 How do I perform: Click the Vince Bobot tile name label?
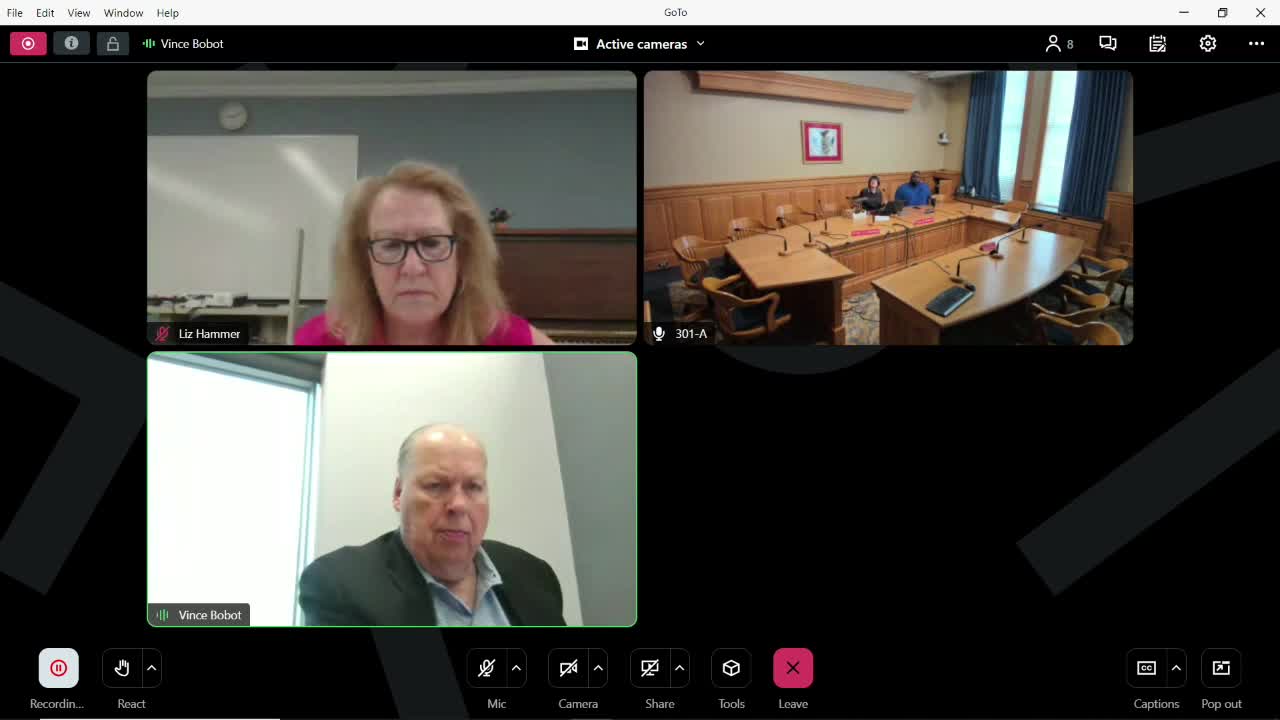point(210,615)
